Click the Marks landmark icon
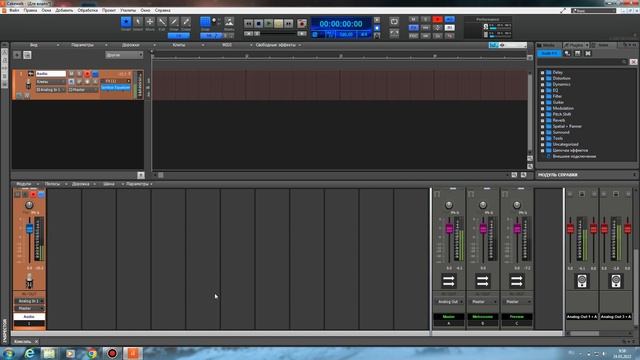Image resolution: width=640 pixels, height=360 pixels. [229, 22]
